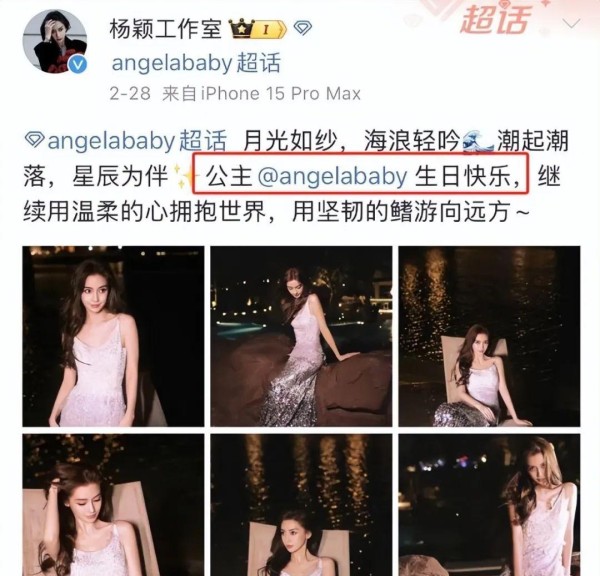Tap the diamond icon beside username
Viewport: 600px width, 576px height.
pyautogui.click(x=303, y=28)
